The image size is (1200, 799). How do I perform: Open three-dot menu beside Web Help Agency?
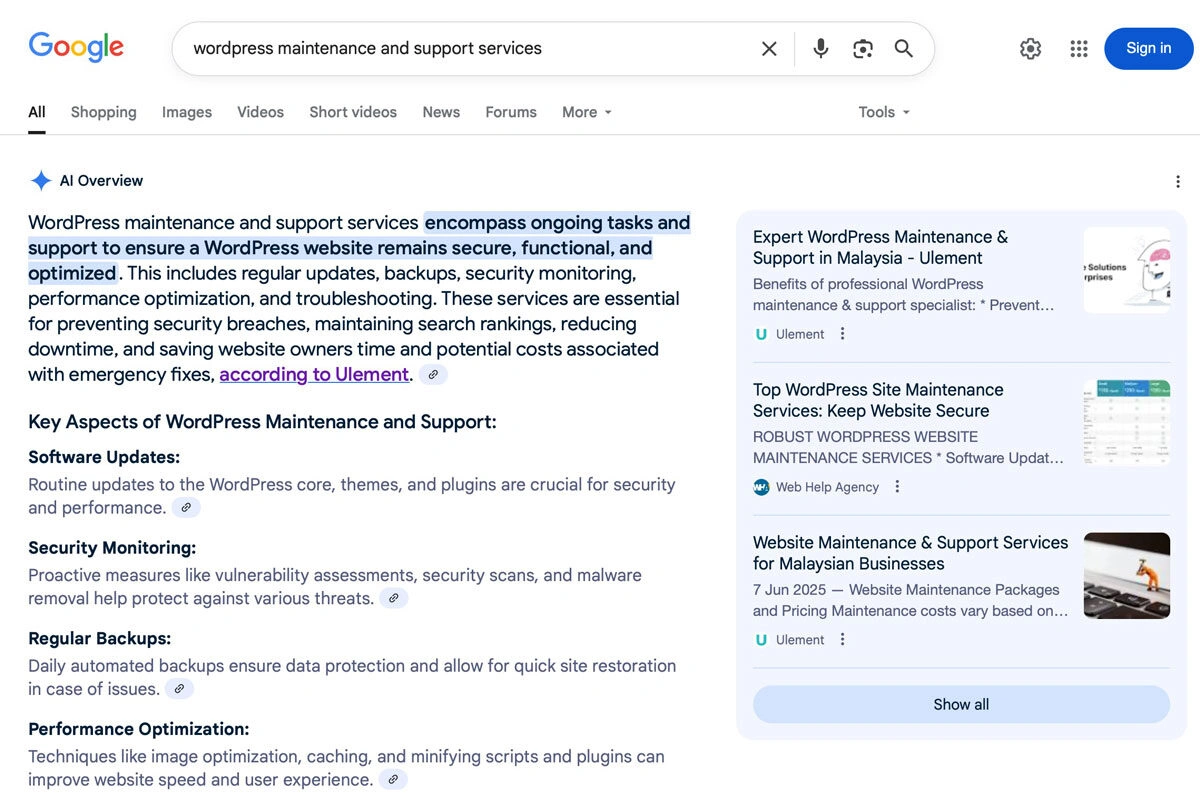[897, 487]
